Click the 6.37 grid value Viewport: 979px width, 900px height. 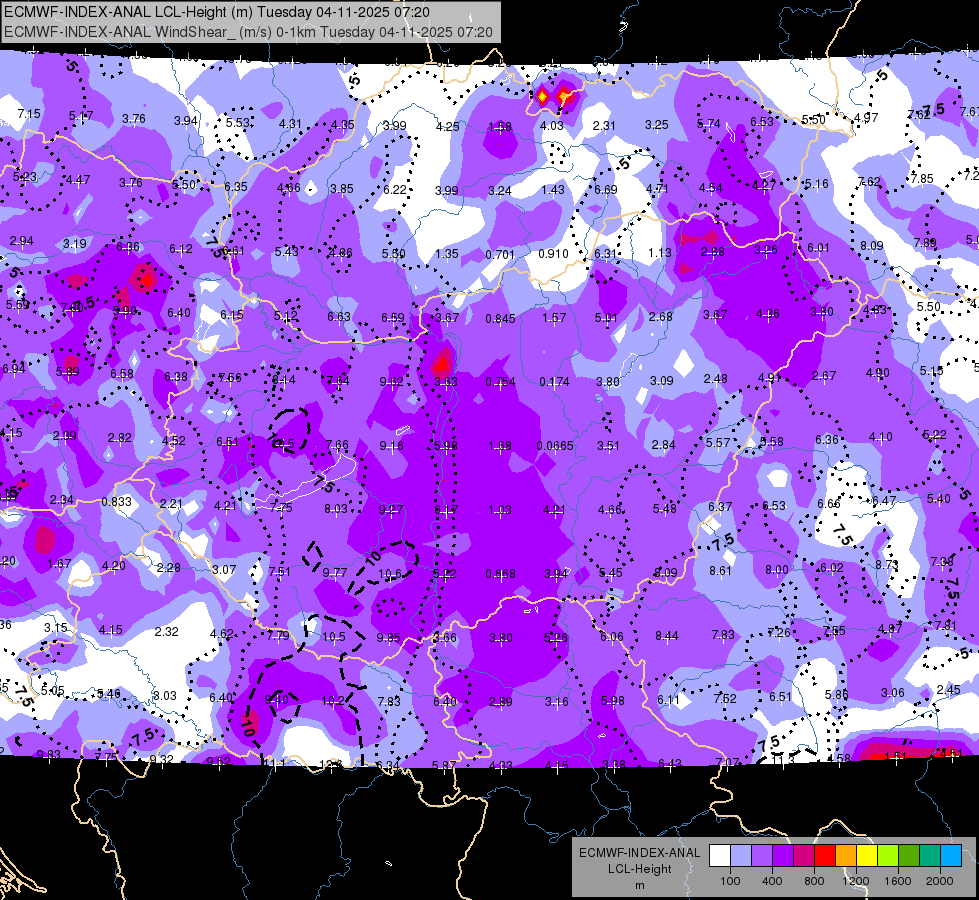coord(720,507)
